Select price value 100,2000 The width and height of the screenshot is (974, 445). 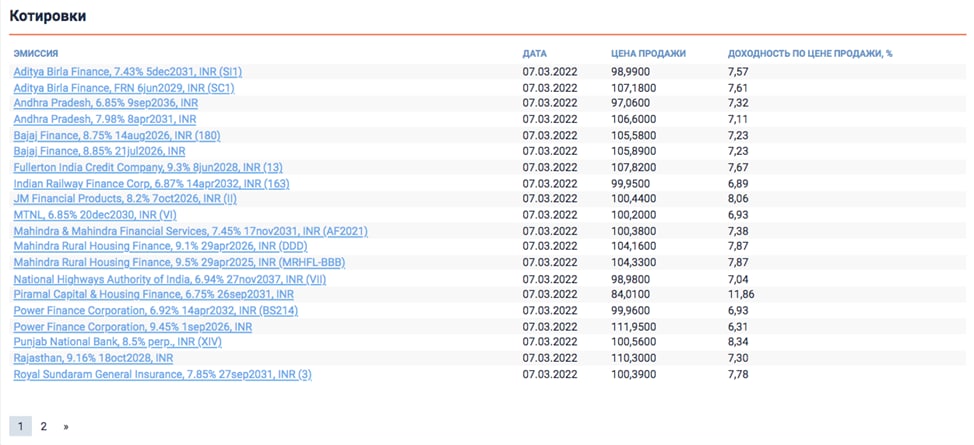tap(634, 215)
